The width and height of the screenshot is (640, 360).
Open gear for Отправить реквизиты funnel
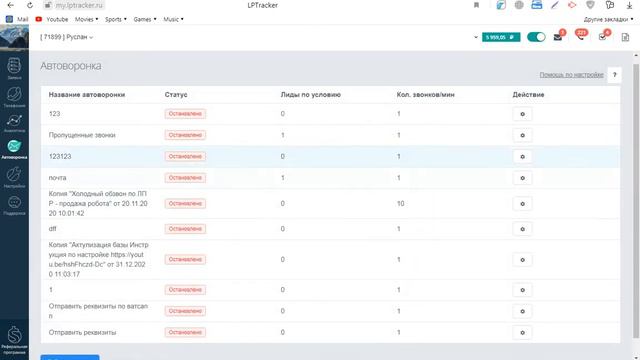click(522, 332)
